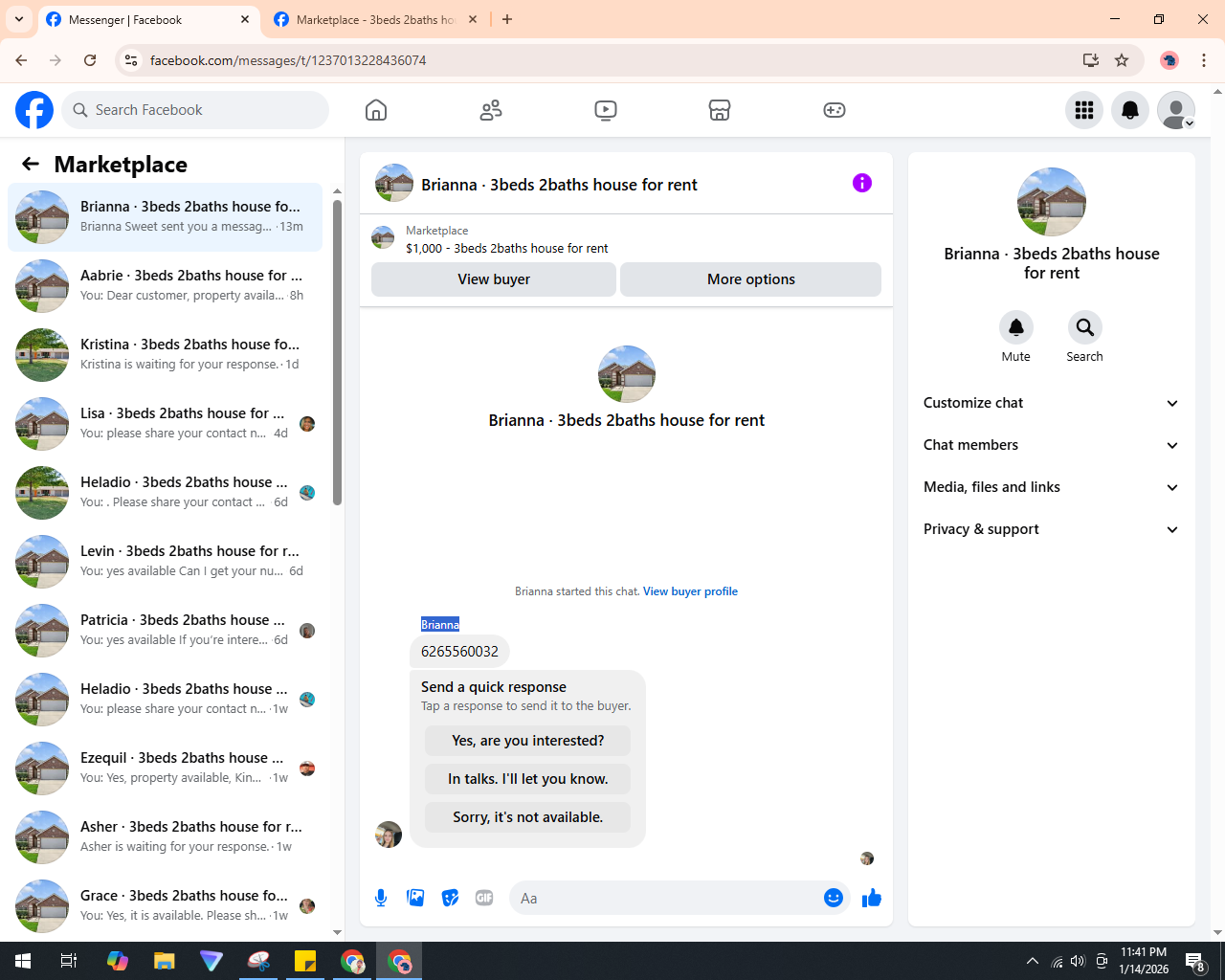Open Lisa conversation in chat list
The height and width of the screenshot is (980, 1225).
point(165,424)
